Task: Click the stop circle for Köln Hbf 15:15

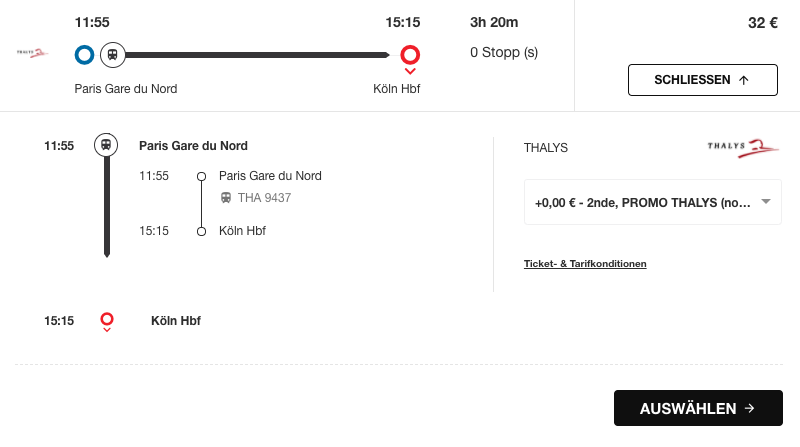Action: coord(202,232)
